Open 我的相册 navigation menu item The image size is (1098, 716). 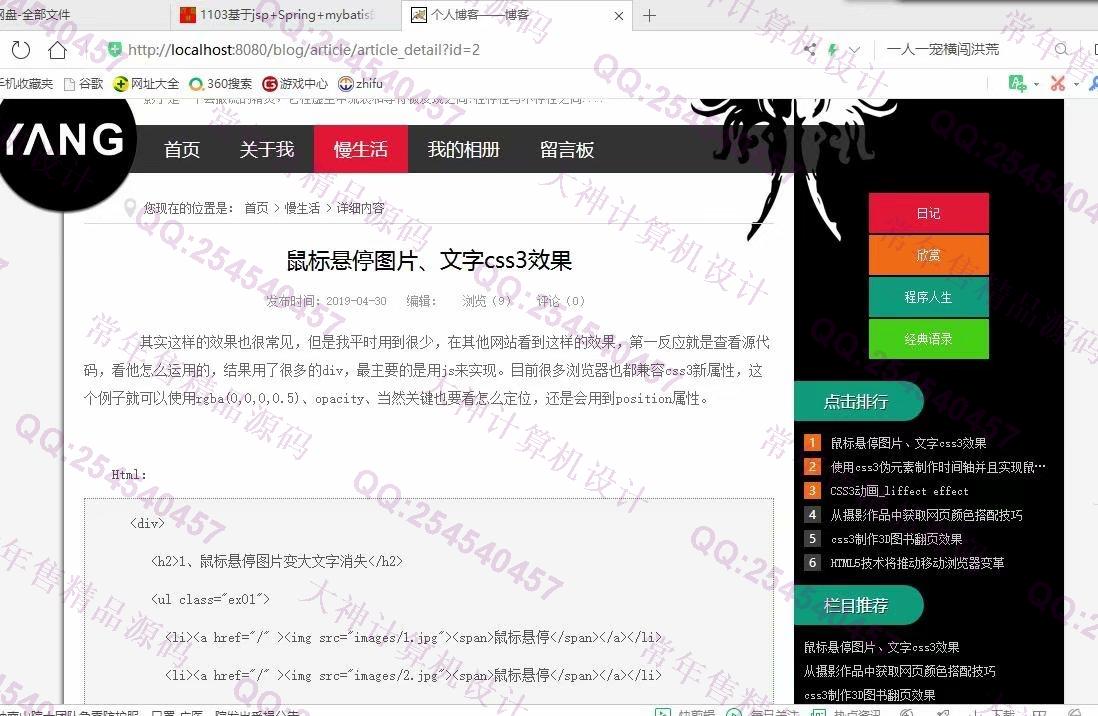click(x=464, y=150)
